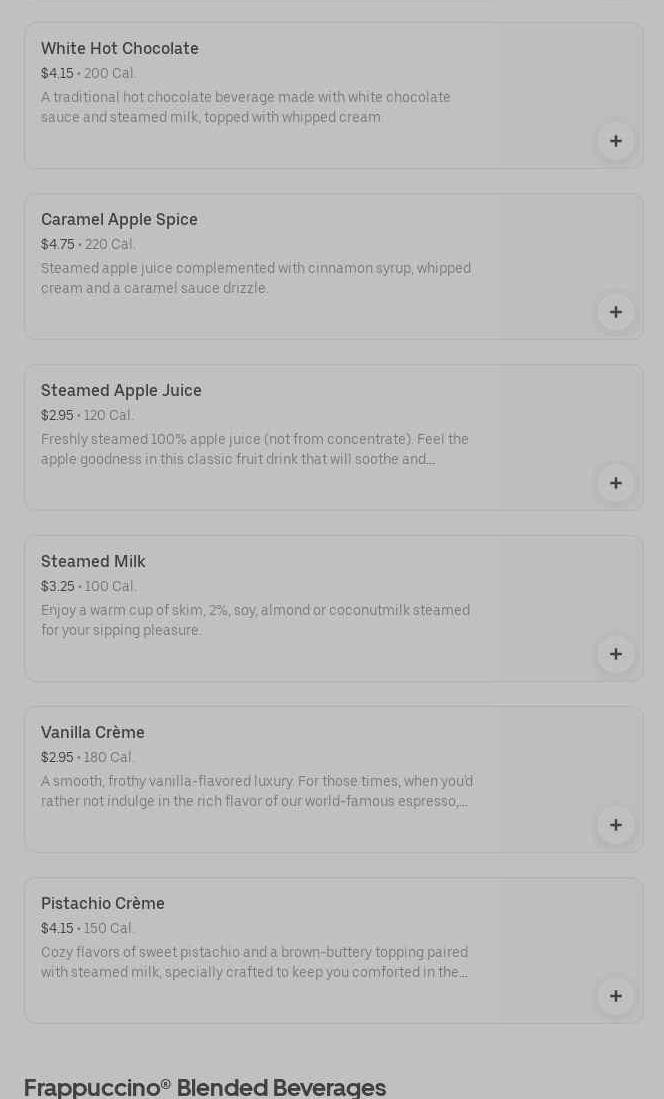Add Caramel Apple Spice with plus icon
Viewport: 664px width, 1099px height.
(x=615, y=312)
